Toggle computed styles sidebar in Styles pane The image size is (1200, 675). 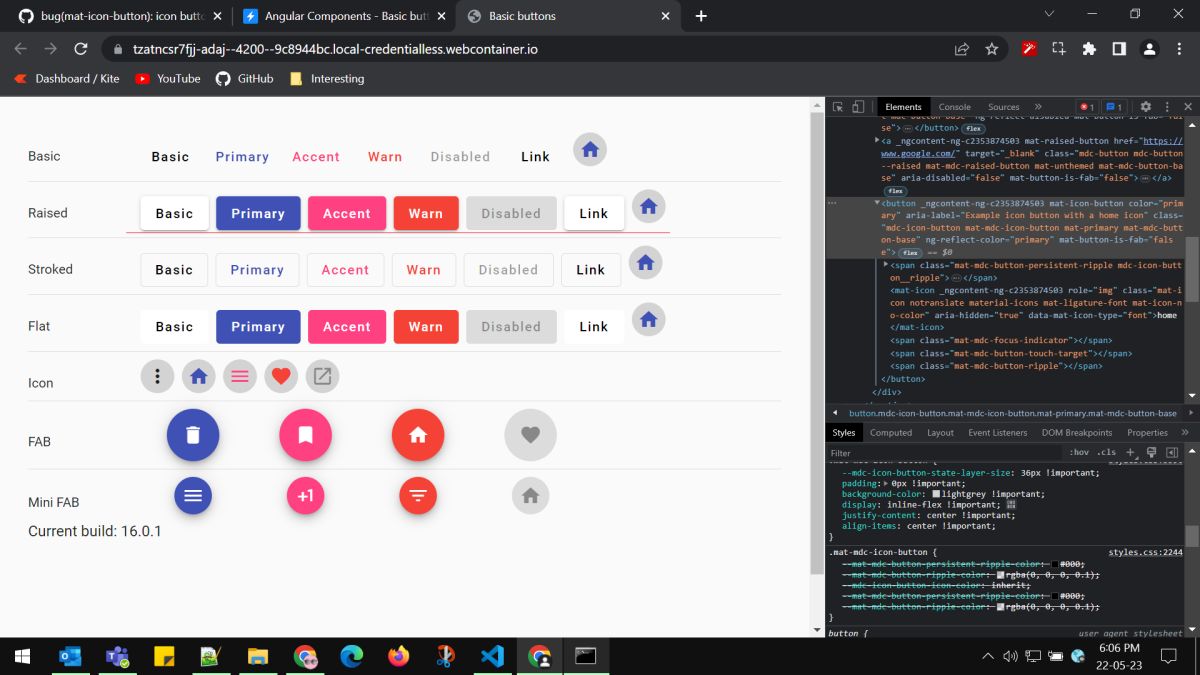(x=1172, y=452)
